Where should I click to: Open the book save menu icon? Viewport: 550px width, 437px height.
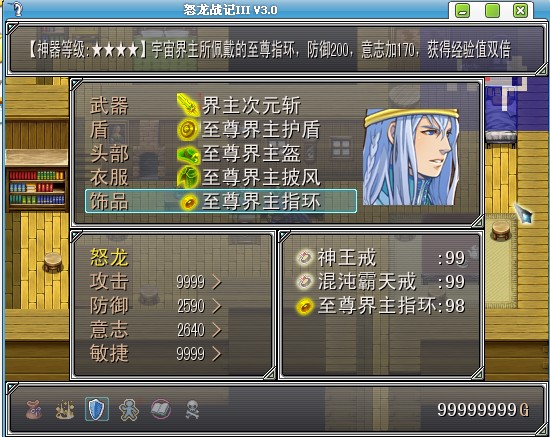(161, 410)
